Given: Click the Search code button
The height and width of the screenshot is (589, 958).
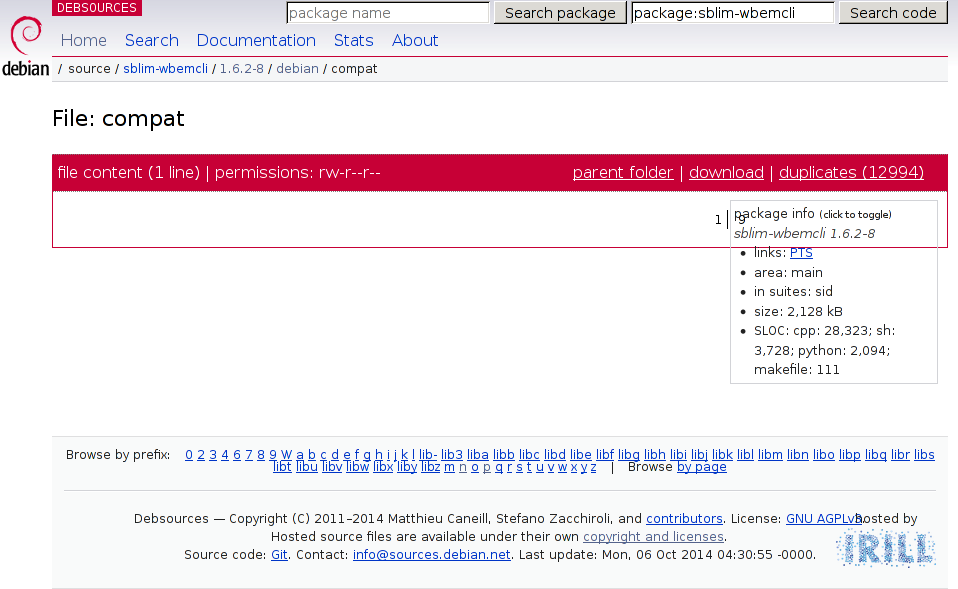Looking at the screenshot, I should click(x=893, y=13).
